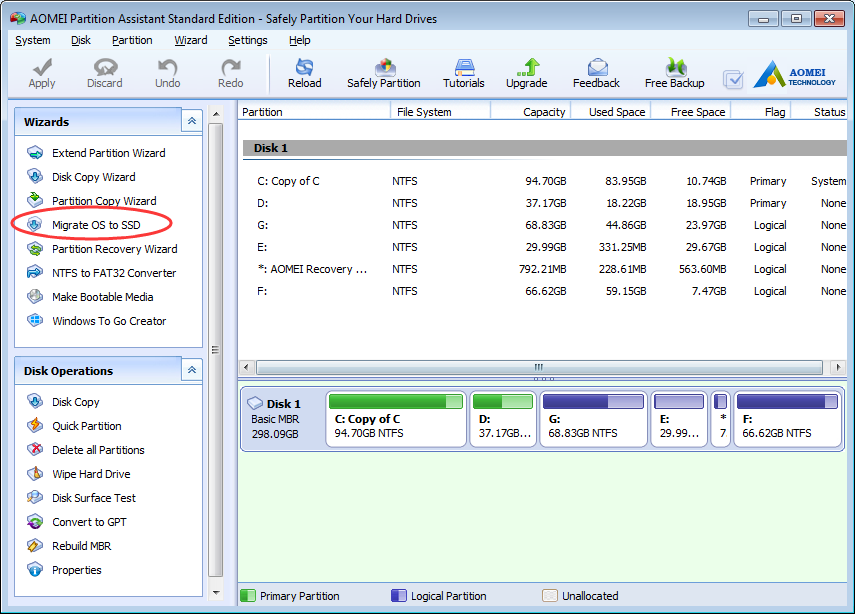855x614 pixels.
Task: Open the Help menu
Action: pyautogui.click(x=299, y=40)
